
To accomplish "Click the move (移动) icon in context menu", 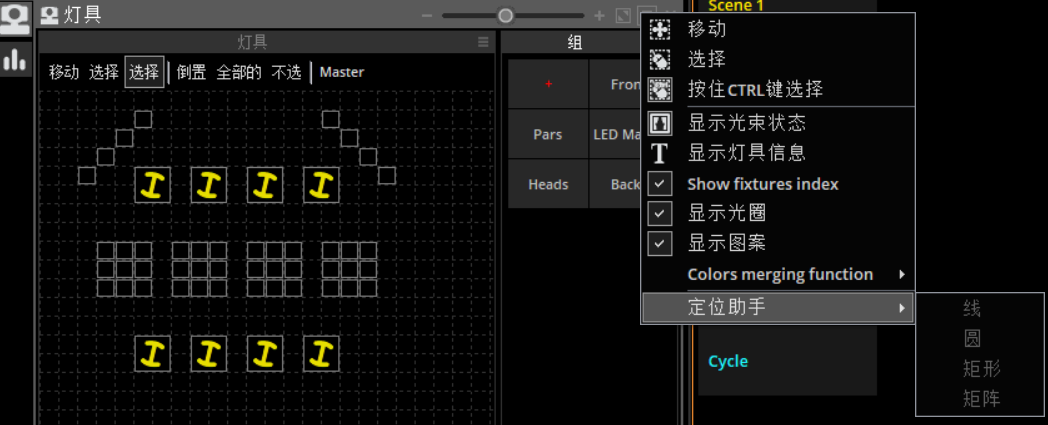I will [660, 30].
